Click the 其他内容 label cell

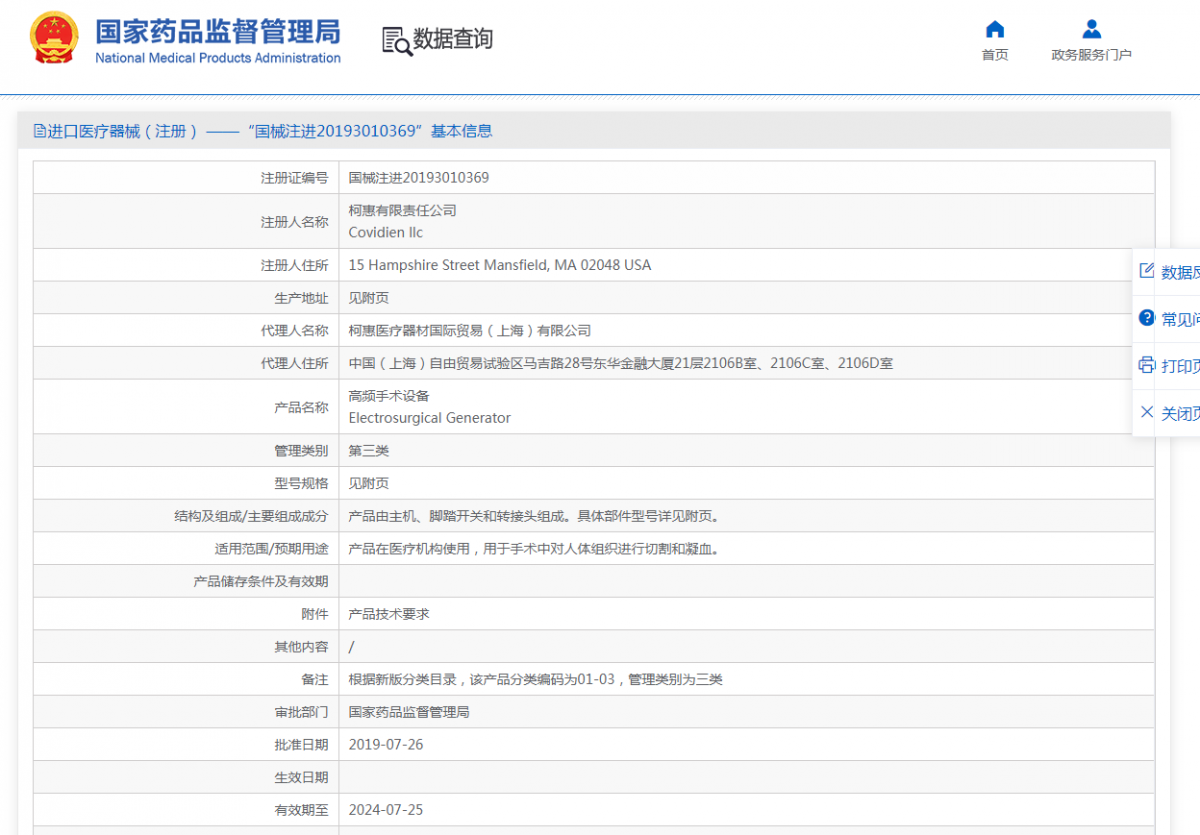pos(186,647)
